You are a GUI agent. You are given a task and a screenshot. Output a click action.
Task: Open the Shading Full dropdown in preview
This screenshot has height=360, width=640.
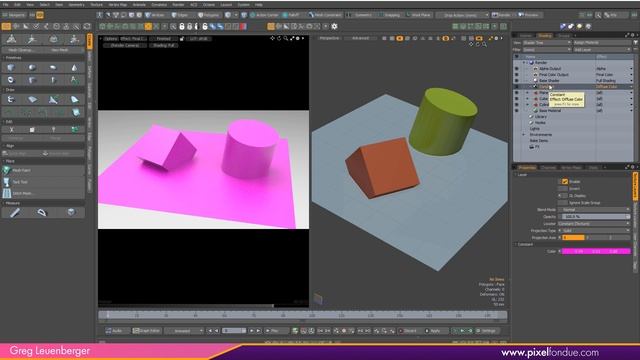163,45
